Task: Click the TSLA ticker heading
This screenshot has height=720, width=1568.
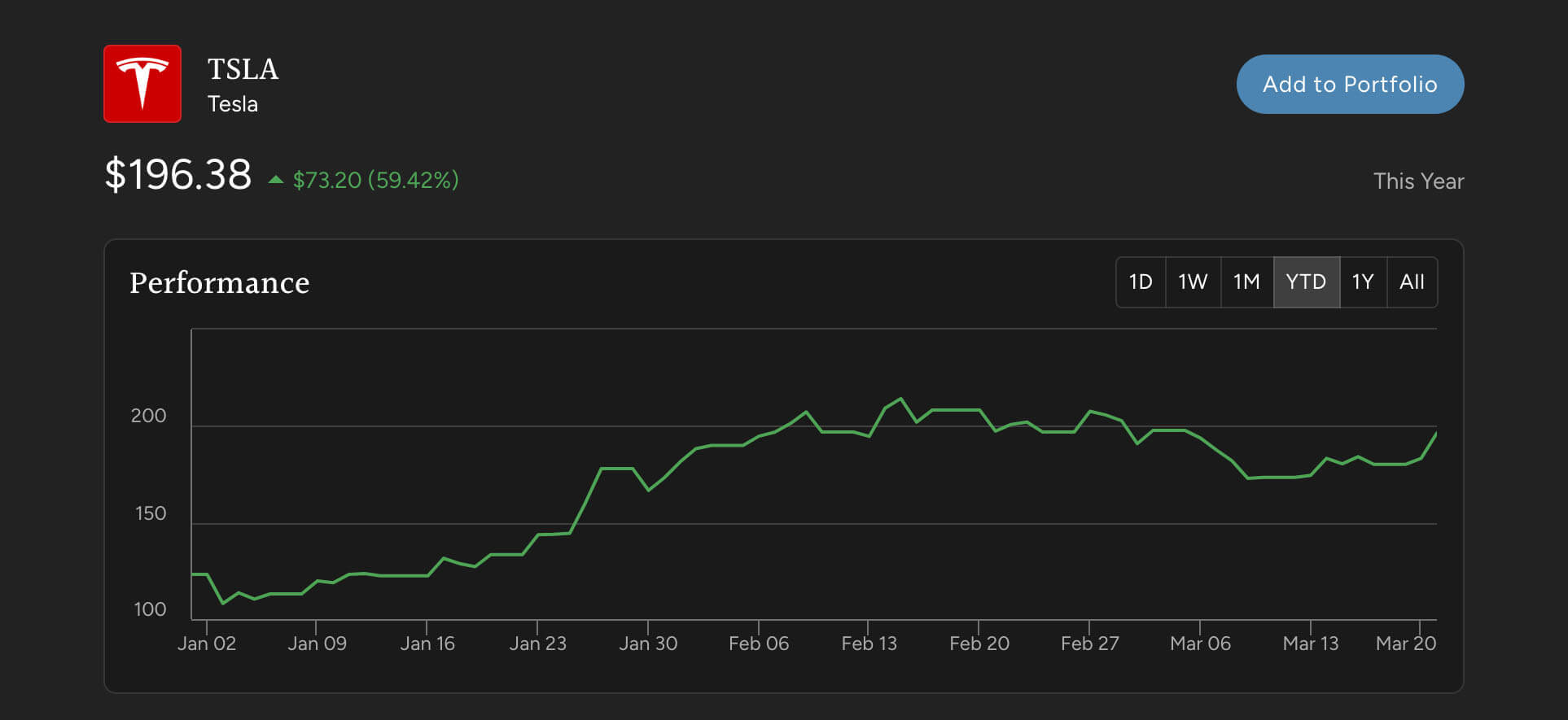Action: [243, 69]
